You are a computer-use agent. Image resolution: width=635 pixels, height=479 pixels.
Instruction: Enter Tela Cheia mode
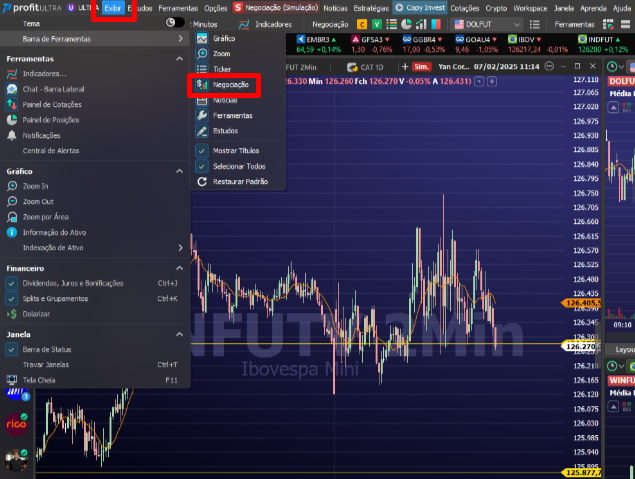pos(39,380)
